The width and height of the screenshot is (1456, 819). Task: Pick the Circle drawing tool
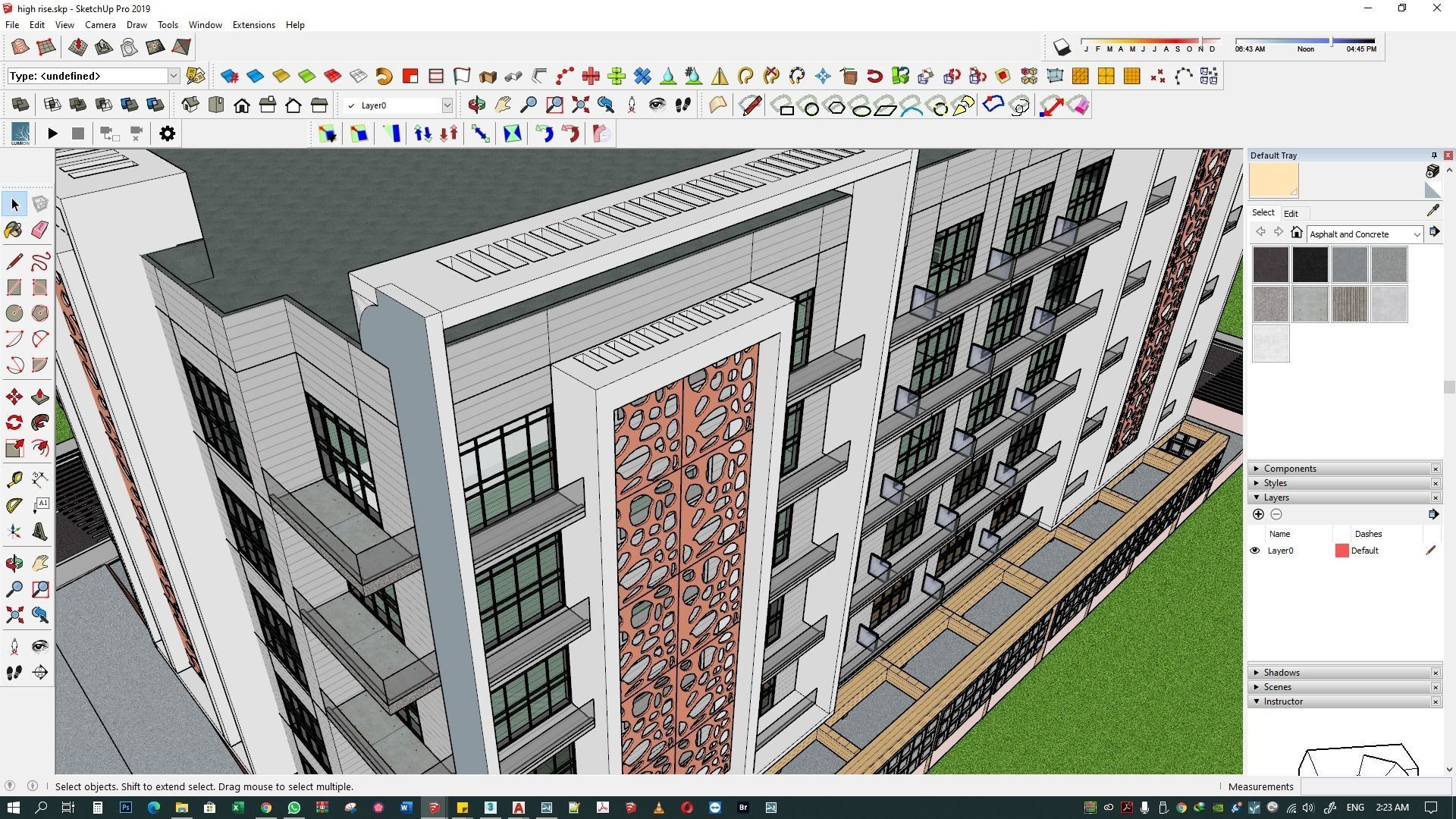[x=14, y=313]
